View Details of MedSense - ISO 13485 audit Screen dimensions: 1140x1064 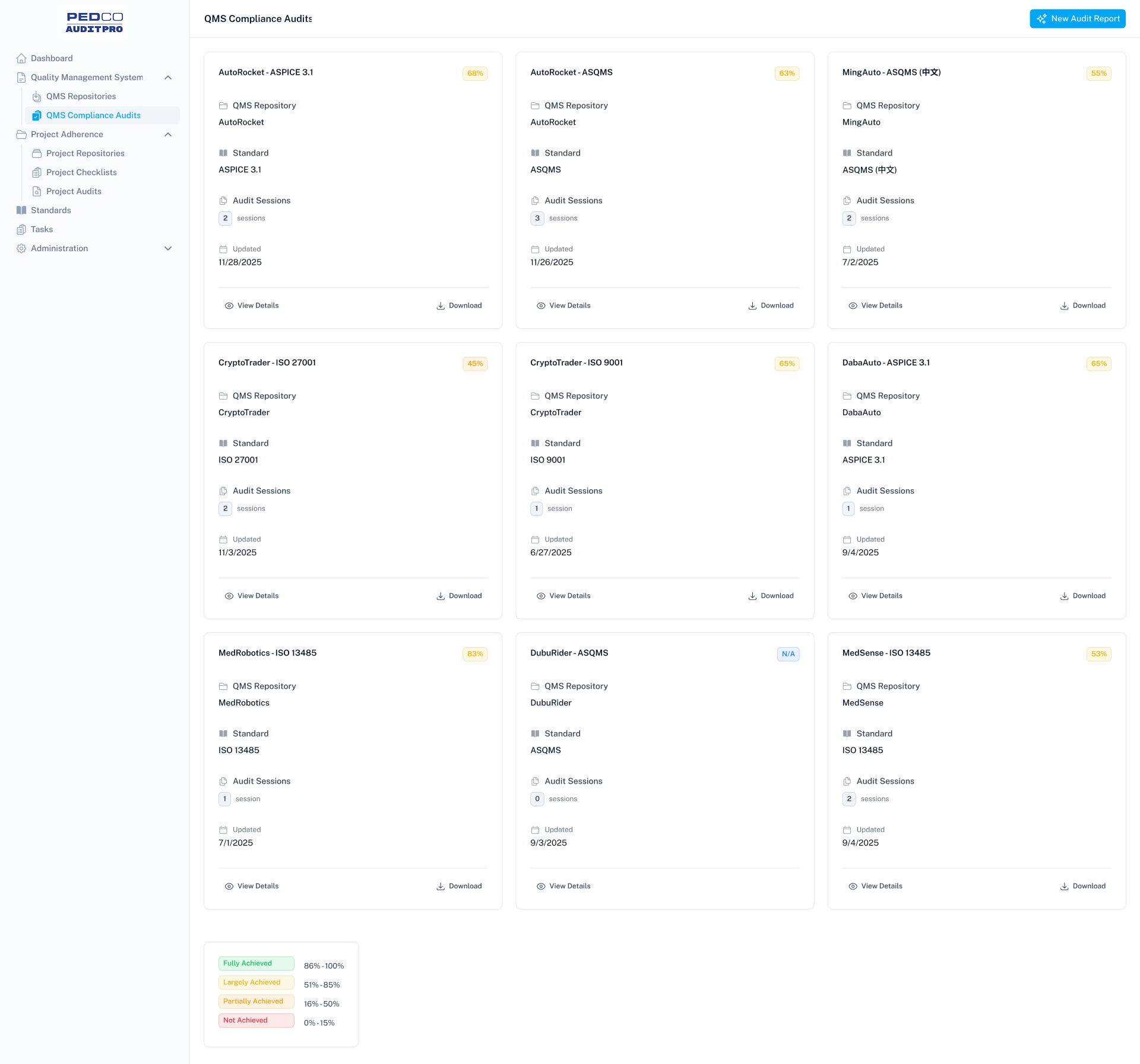pyautogui.click(x=876, y=886)
